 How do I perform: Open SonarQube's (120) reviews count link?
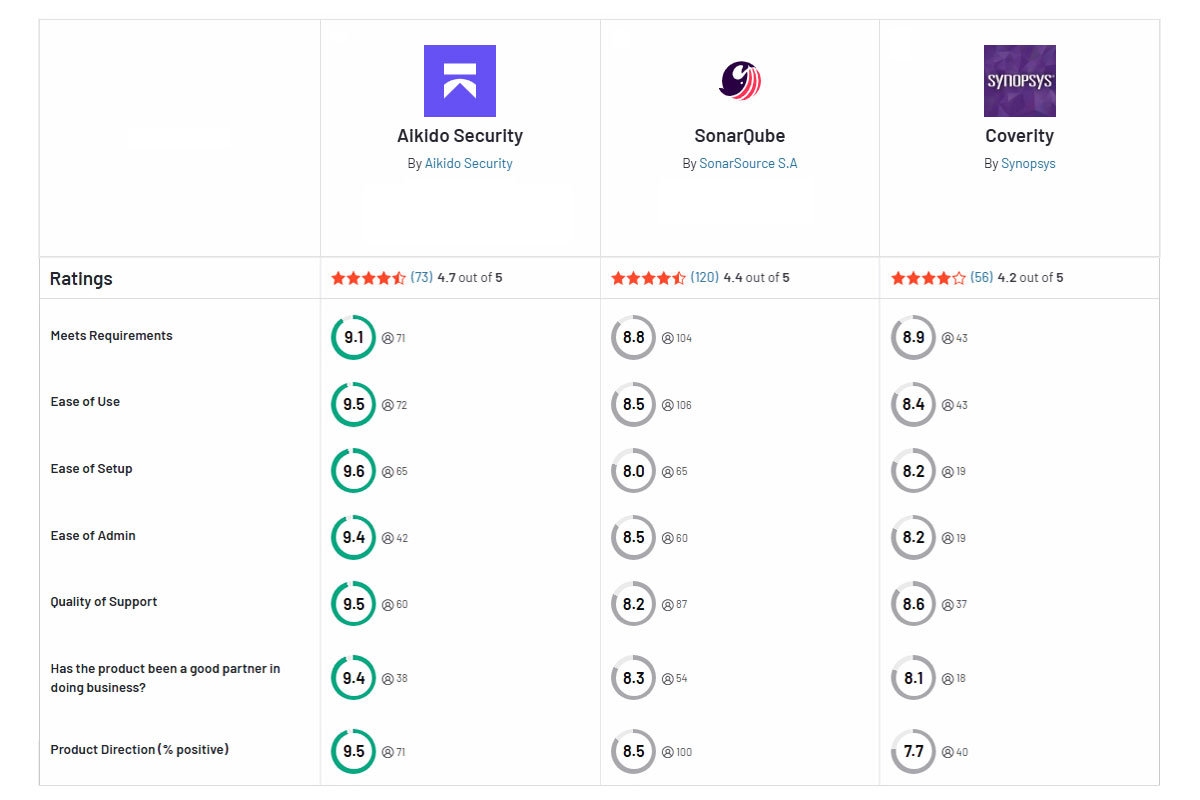pyautogui.click(x=705, y=278)
